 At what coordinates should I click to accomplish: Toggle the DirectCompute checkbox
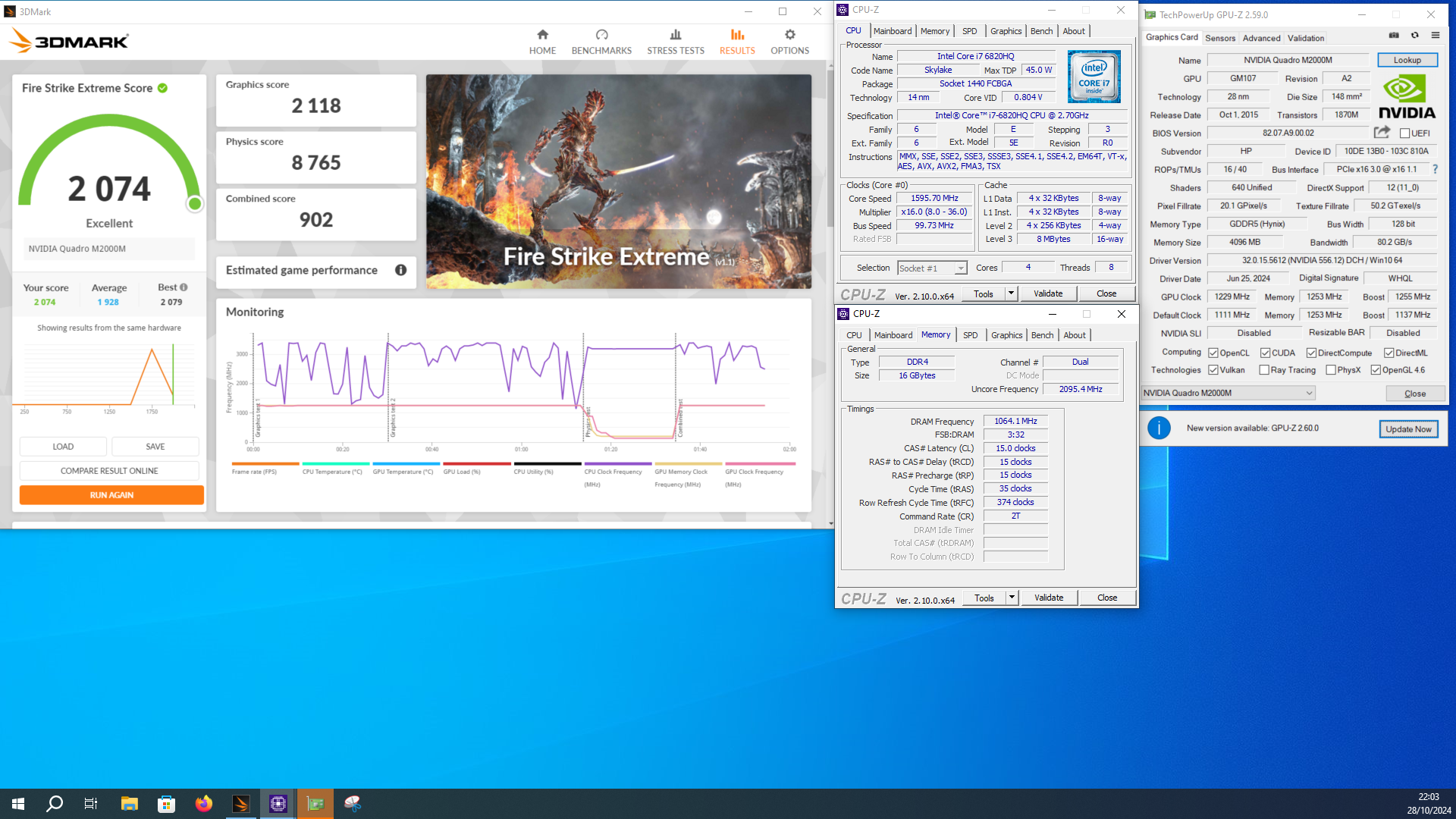tap(1311, 353)
